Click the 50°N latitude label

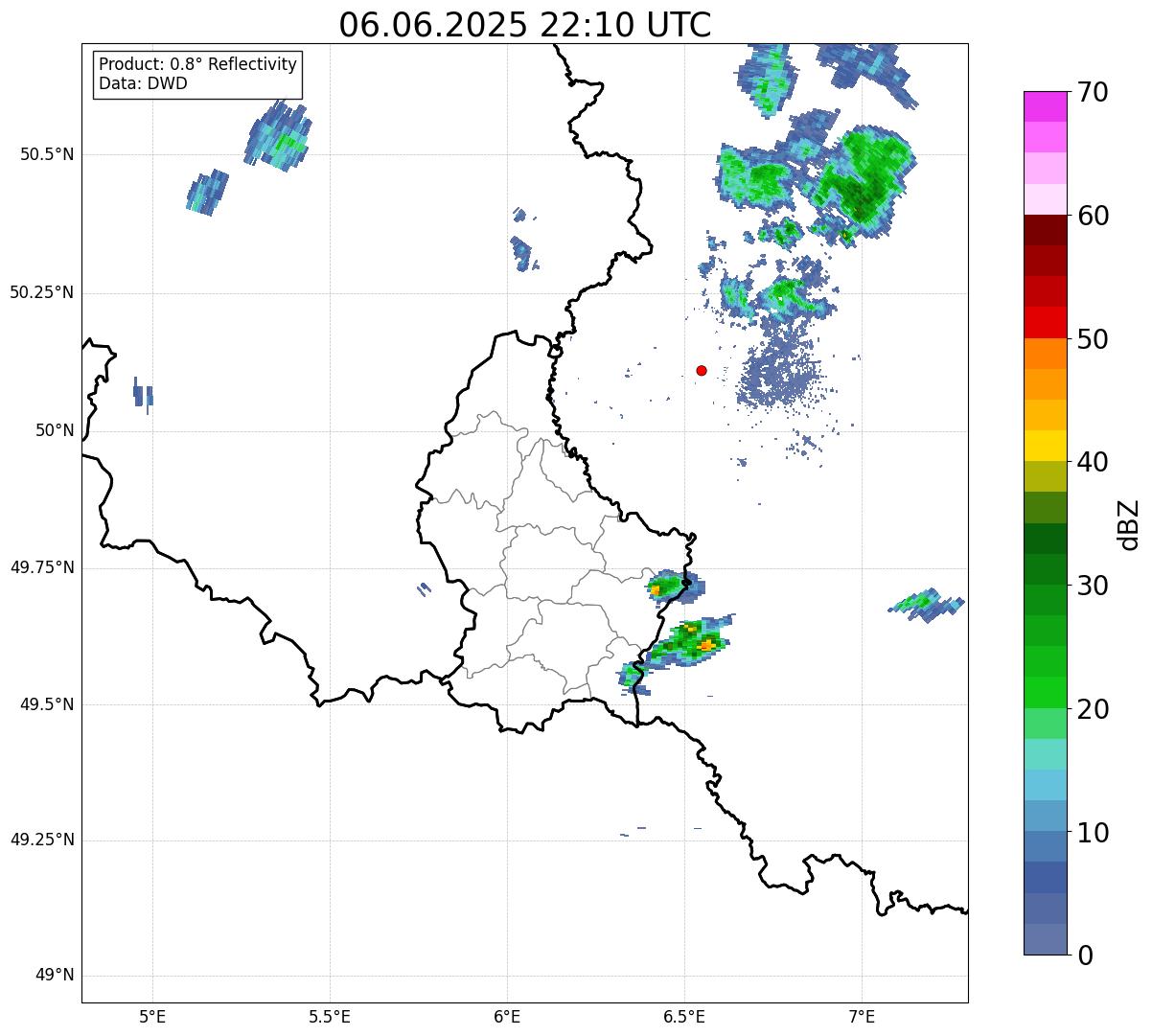click(x=55, y=430)
